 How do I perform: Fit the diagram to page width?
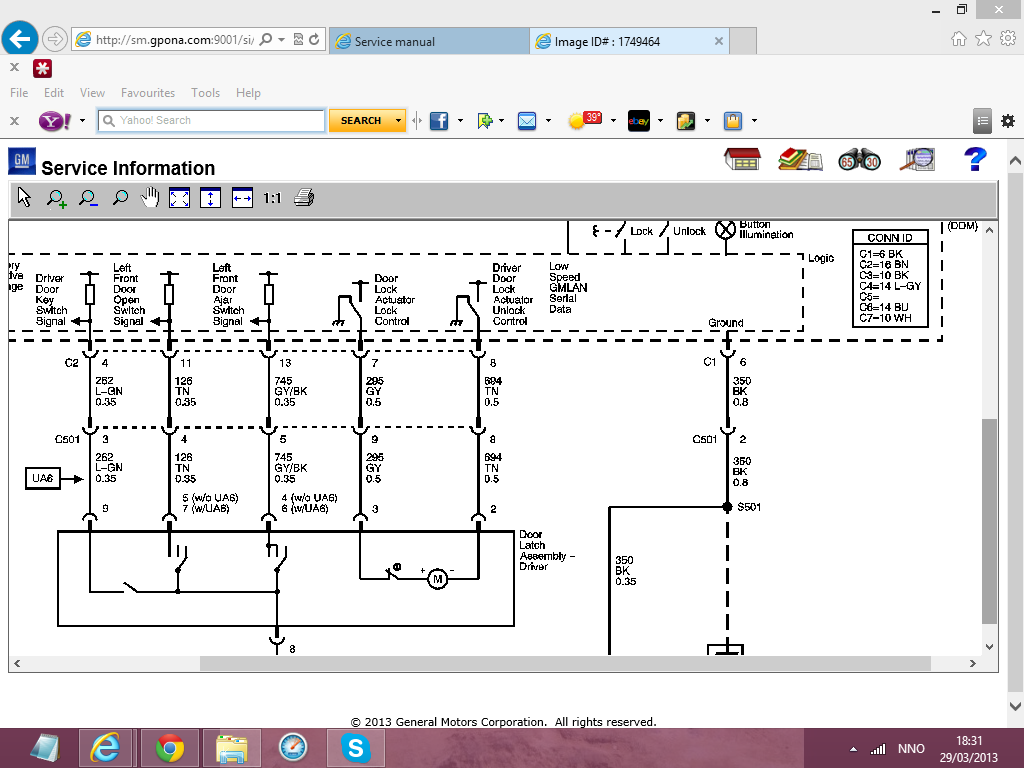click(242, 198)
